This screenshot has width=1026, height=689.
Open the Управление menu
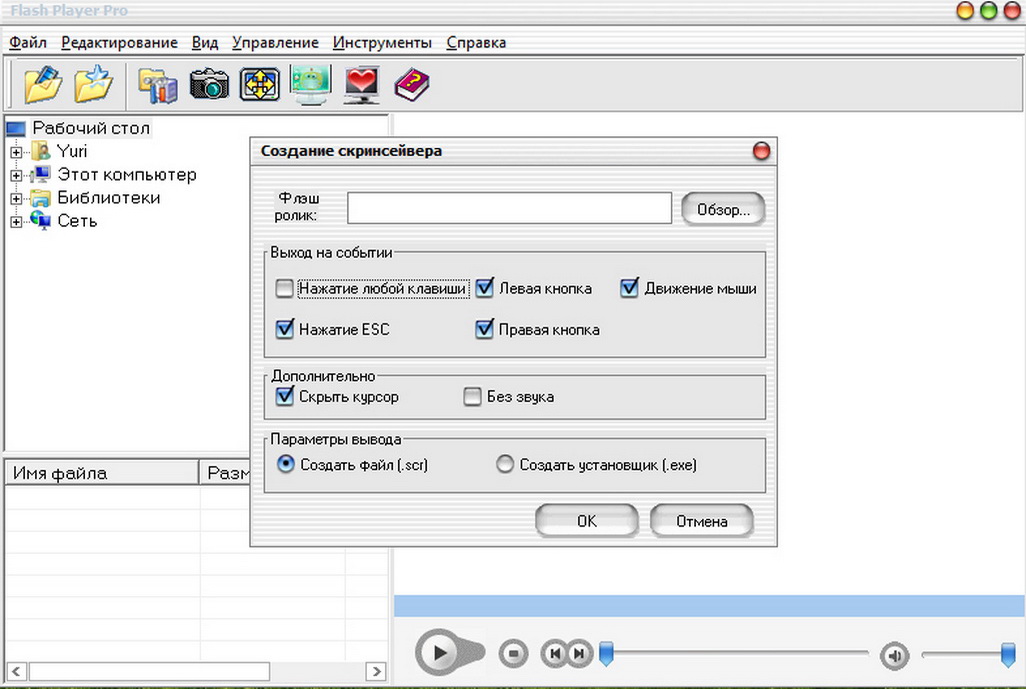point(275,43)
